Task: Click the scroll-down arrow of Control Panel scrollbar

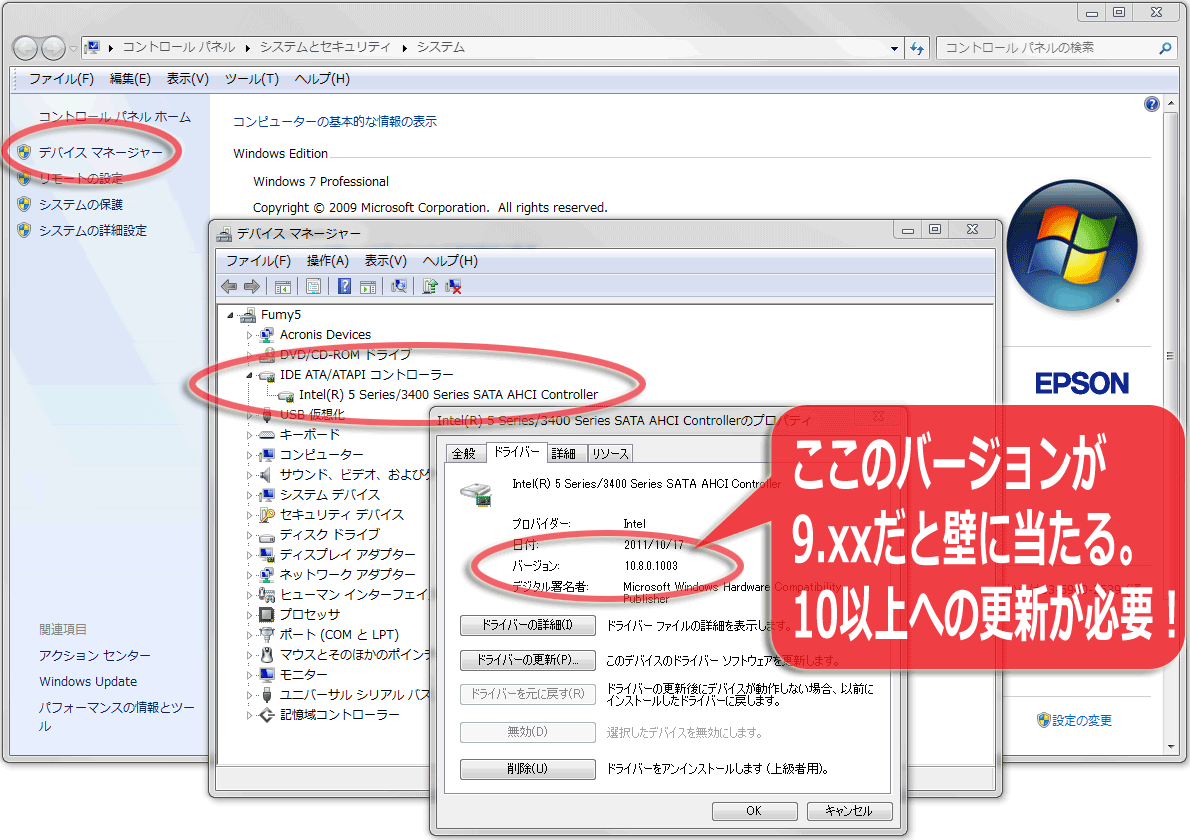Action: (x=1170, y=747)
